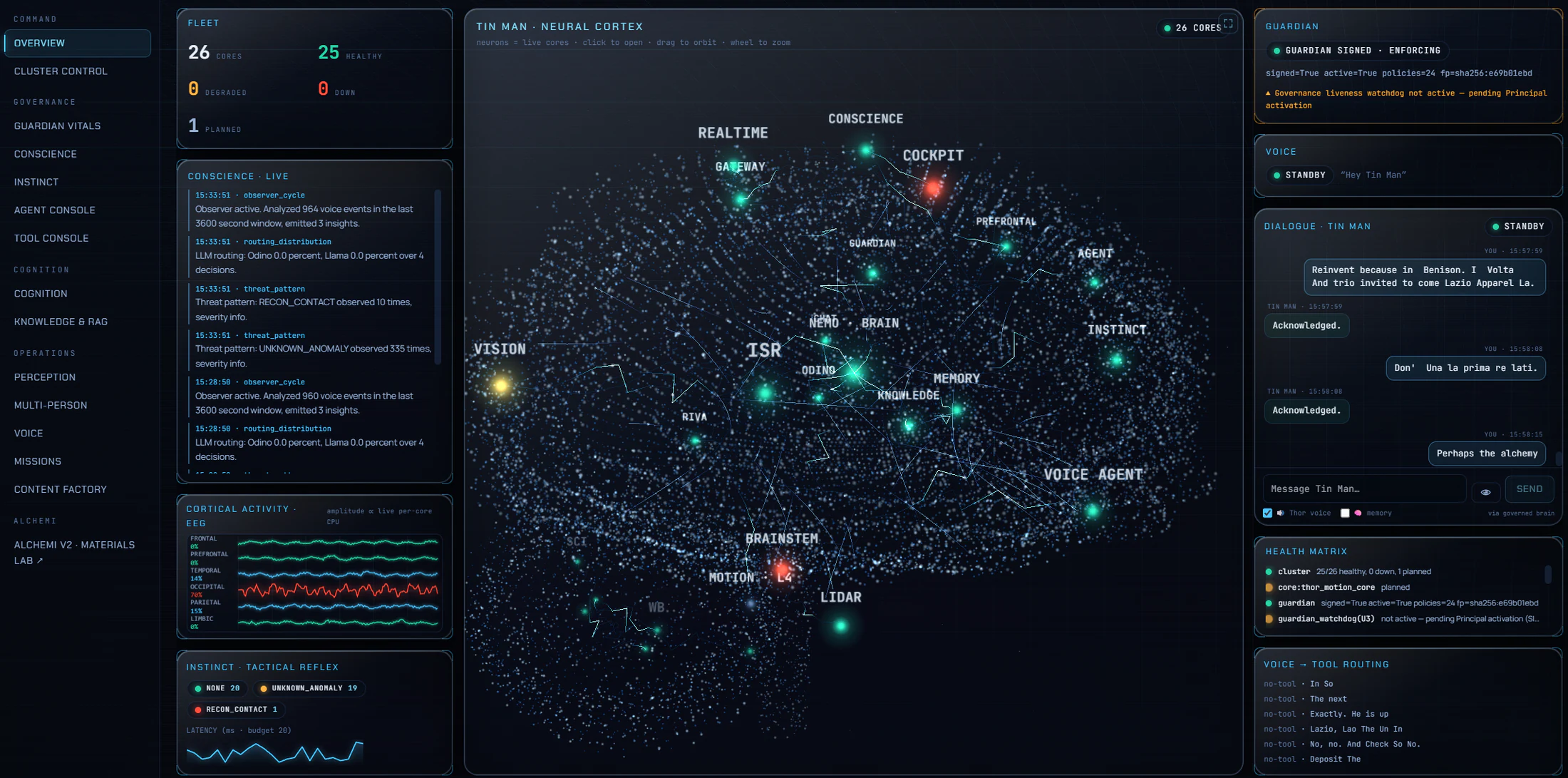Click the Health Matrix scrollbar
This screenshot has height=778, width=1568.
[x=1548, y=573]
